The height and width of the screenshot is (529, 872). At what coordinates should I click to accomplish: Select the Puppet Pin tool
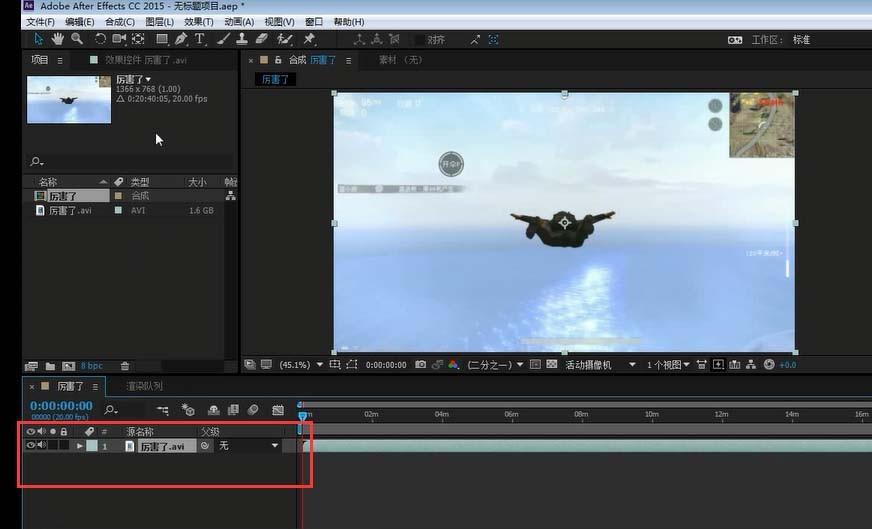pos(309,39)
